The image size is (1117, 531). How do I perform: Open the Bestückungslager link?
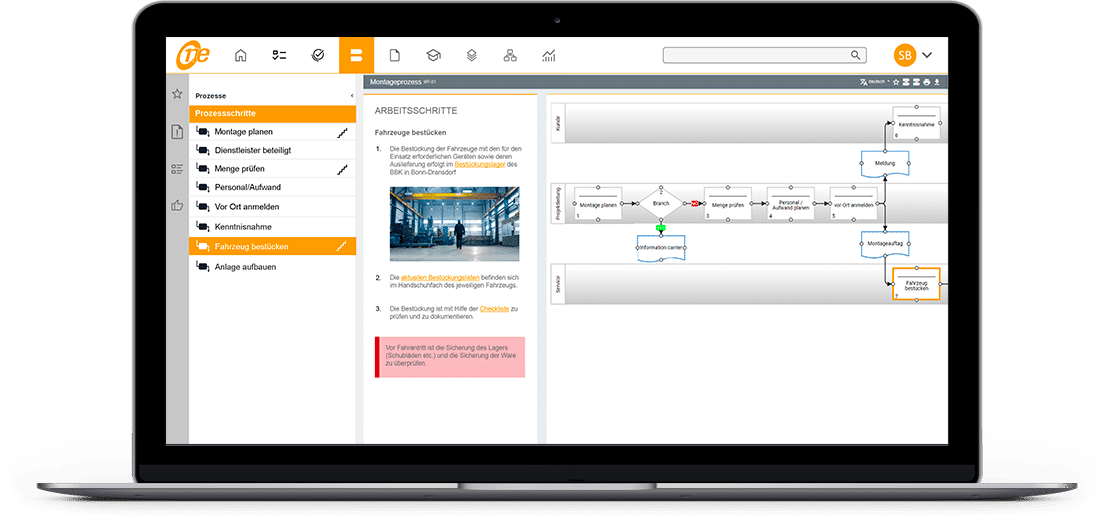click(480, 164)
